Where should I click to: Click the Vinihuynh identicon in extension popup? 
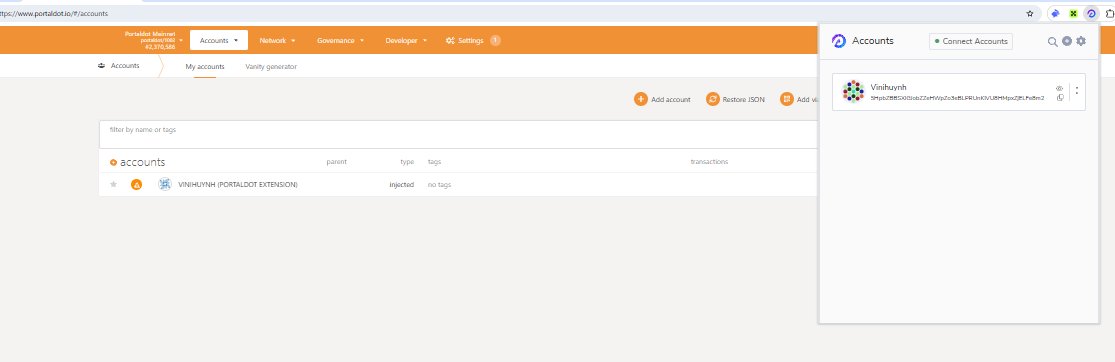tap(853, 91)
